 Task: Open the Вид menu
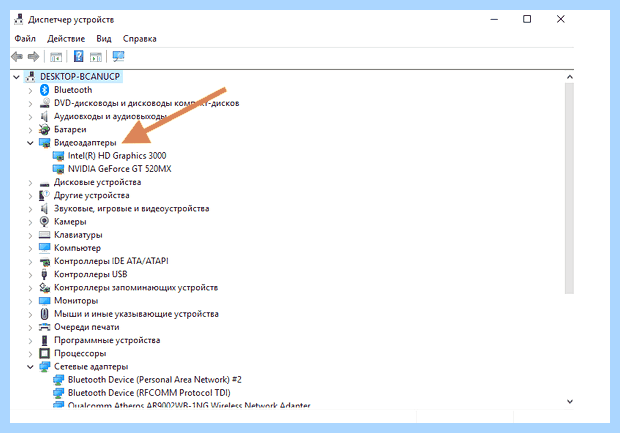pos(104,39)
